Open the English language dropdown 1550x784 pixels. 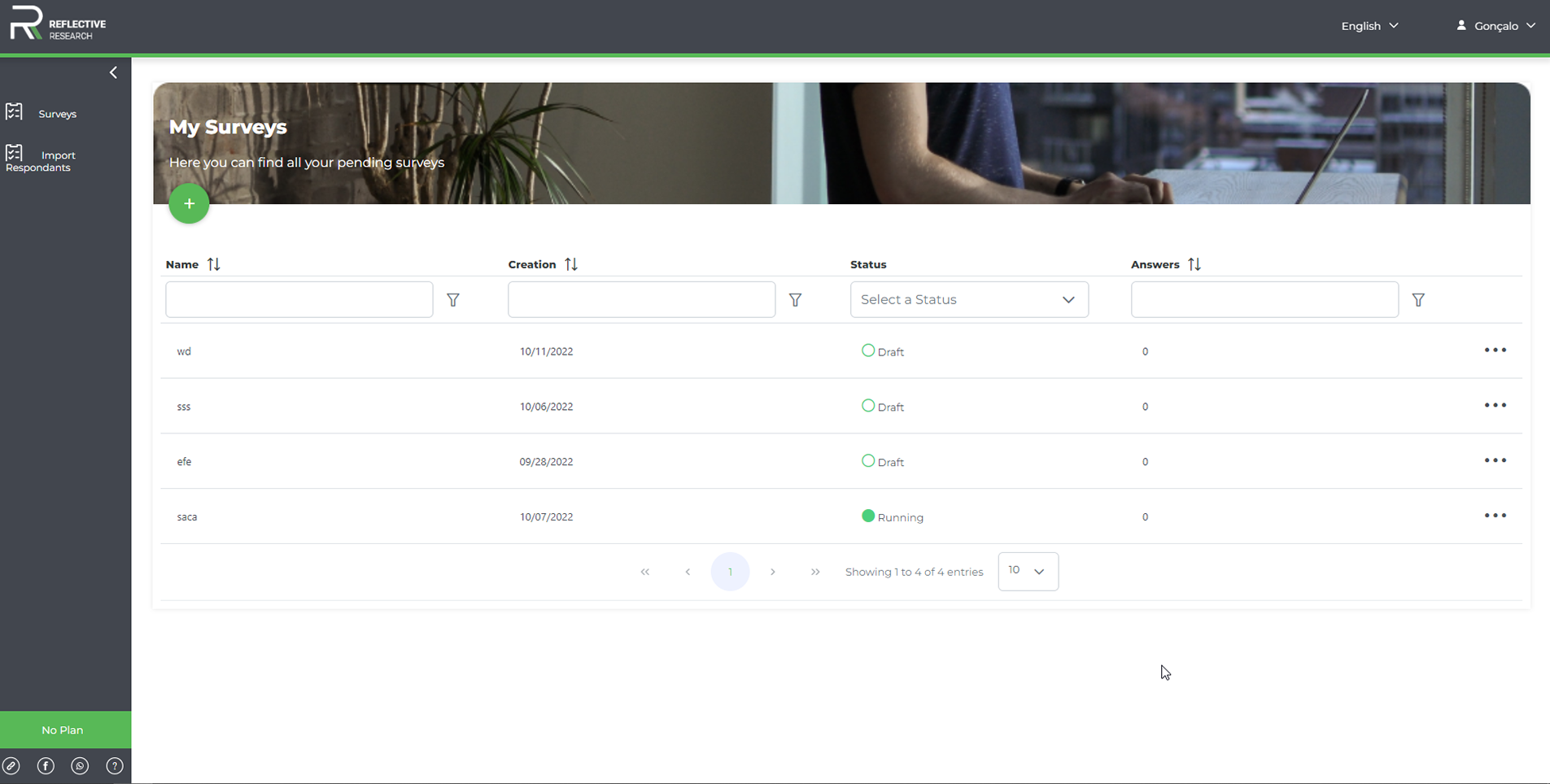click(x=1369, y=25)
